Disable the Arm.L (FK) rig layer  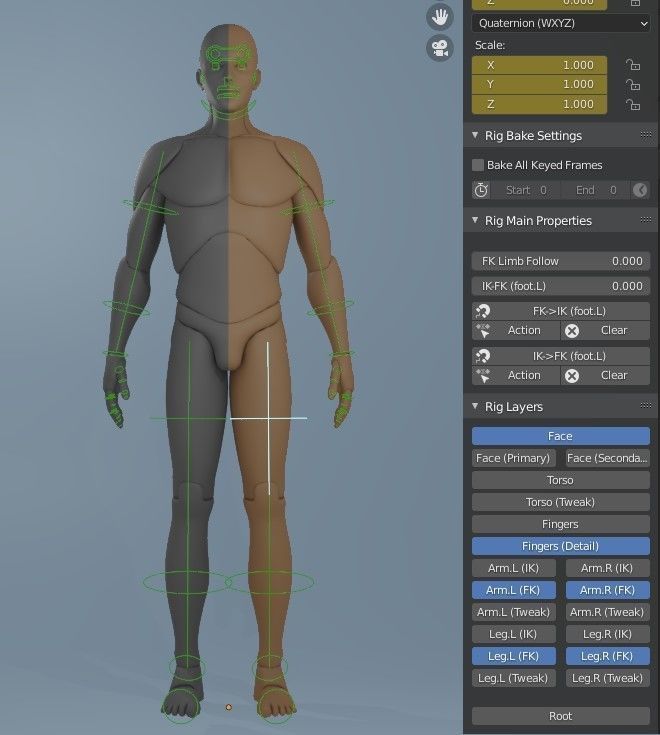tap(514, 590)
